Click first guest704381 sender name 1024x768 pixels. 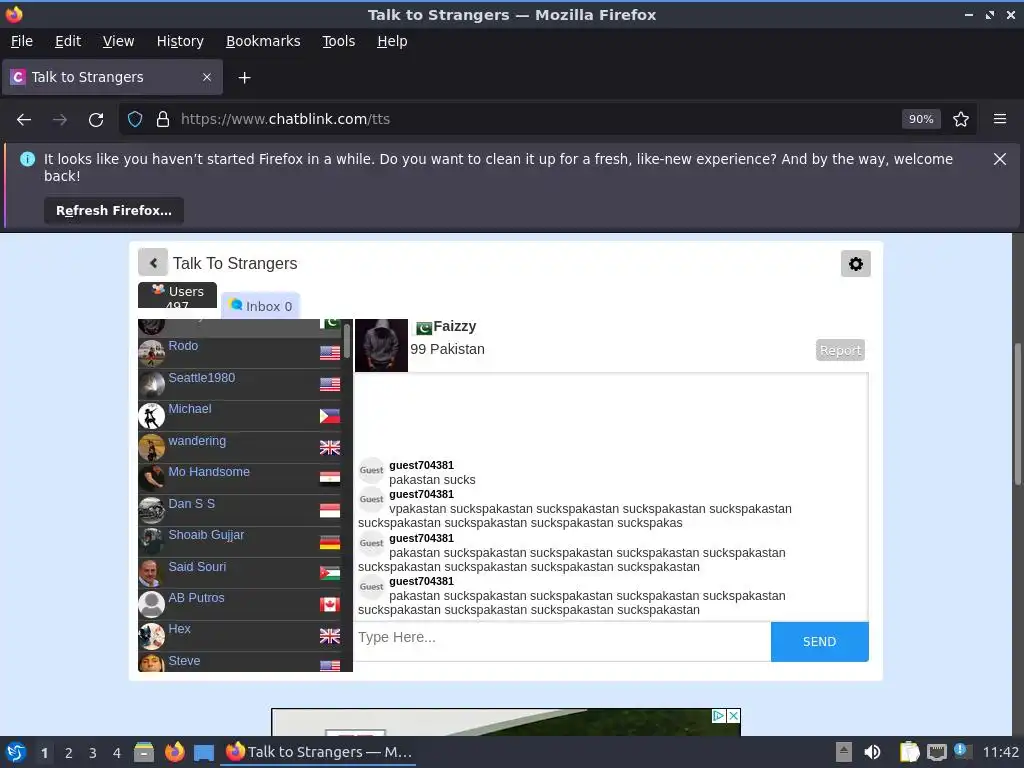421,466
